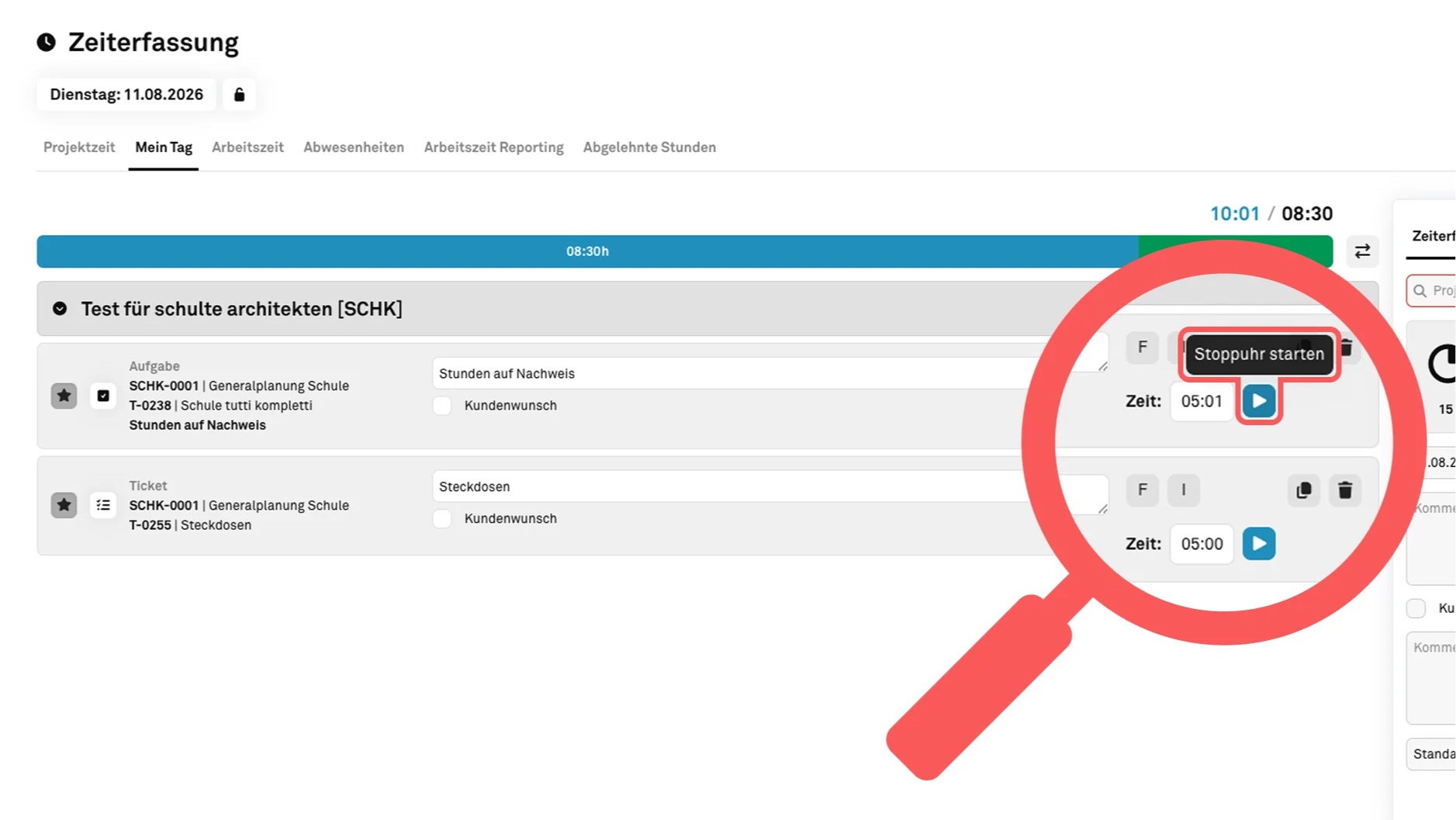
Task: Click the blue 08:30h progress bar
Action: [587, 251]
